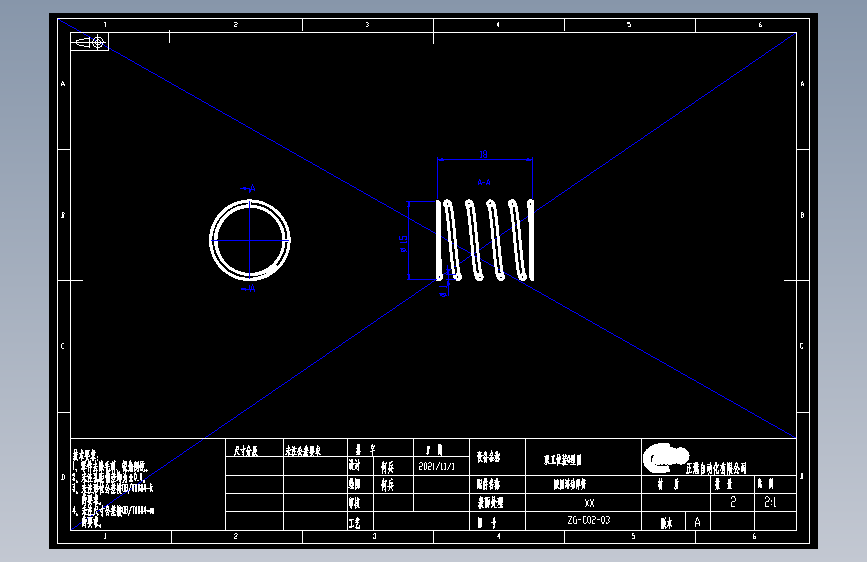This screenshot has width=867, height=562.
Task: Click the quantity value 2
Action: click(x=733, y=502)
